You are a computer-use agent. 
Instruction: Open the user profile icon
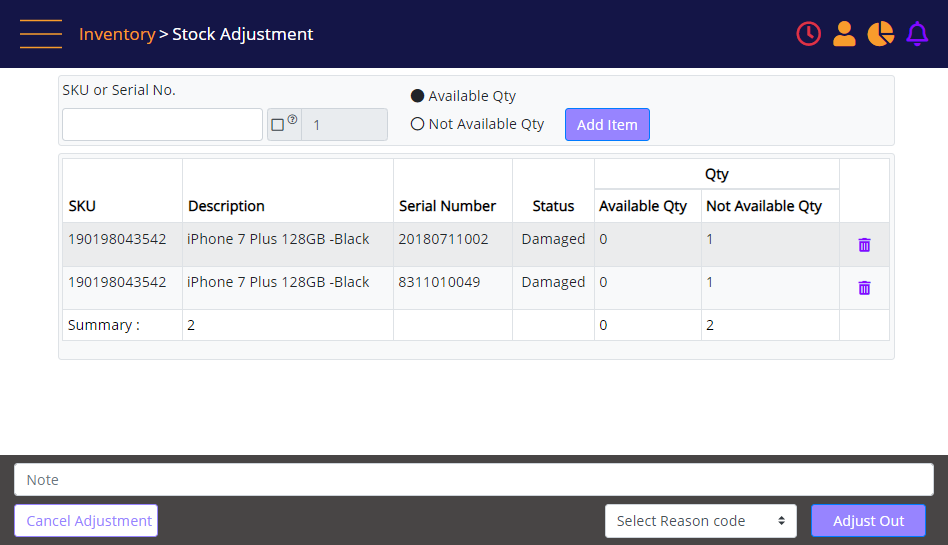[844, 34]
